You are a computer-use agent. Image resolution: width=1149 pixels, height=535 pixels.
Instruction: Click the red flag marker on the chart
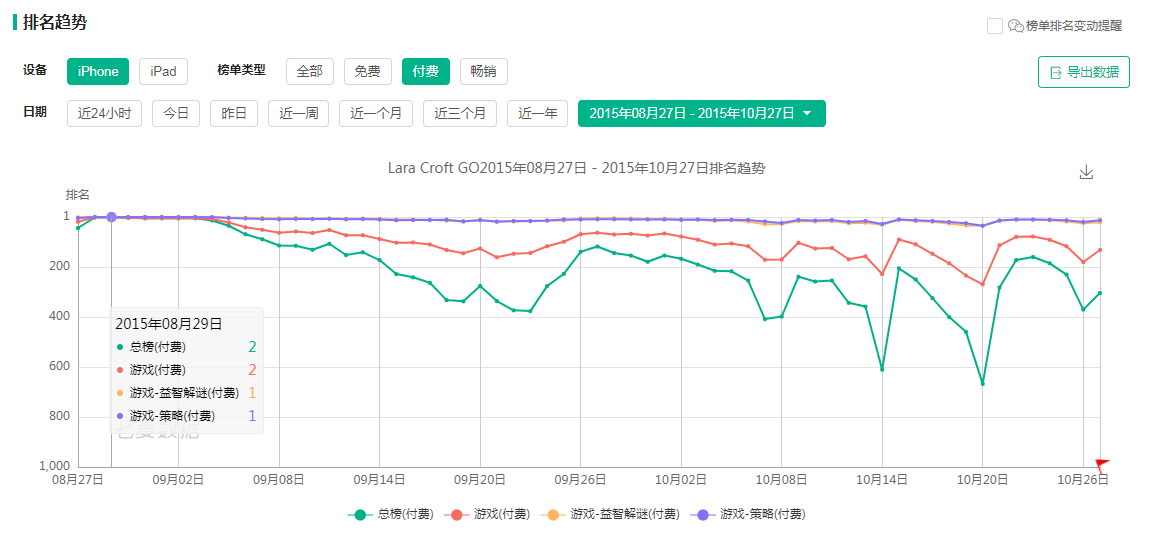pos(1102,465)
